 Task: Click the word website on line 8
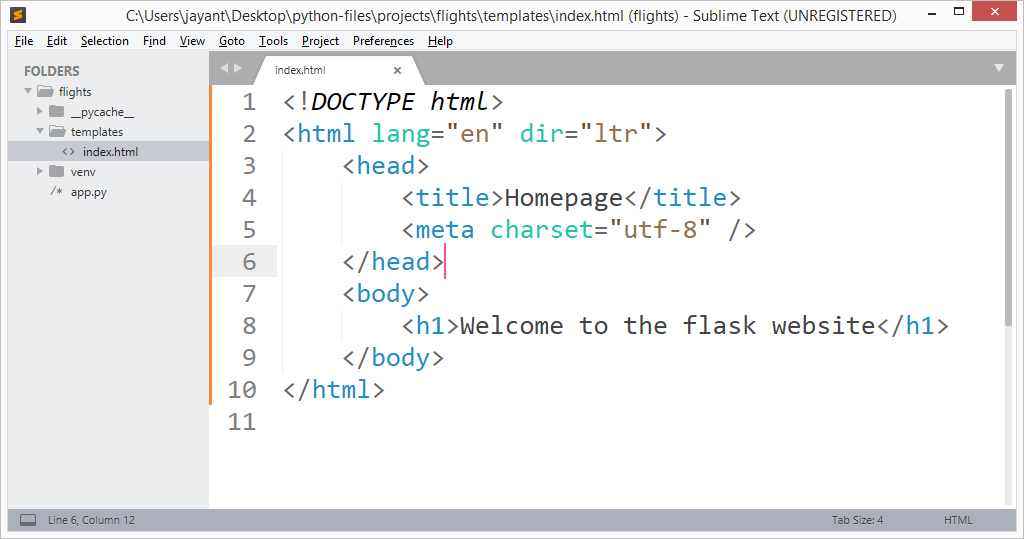coord(824,326)
